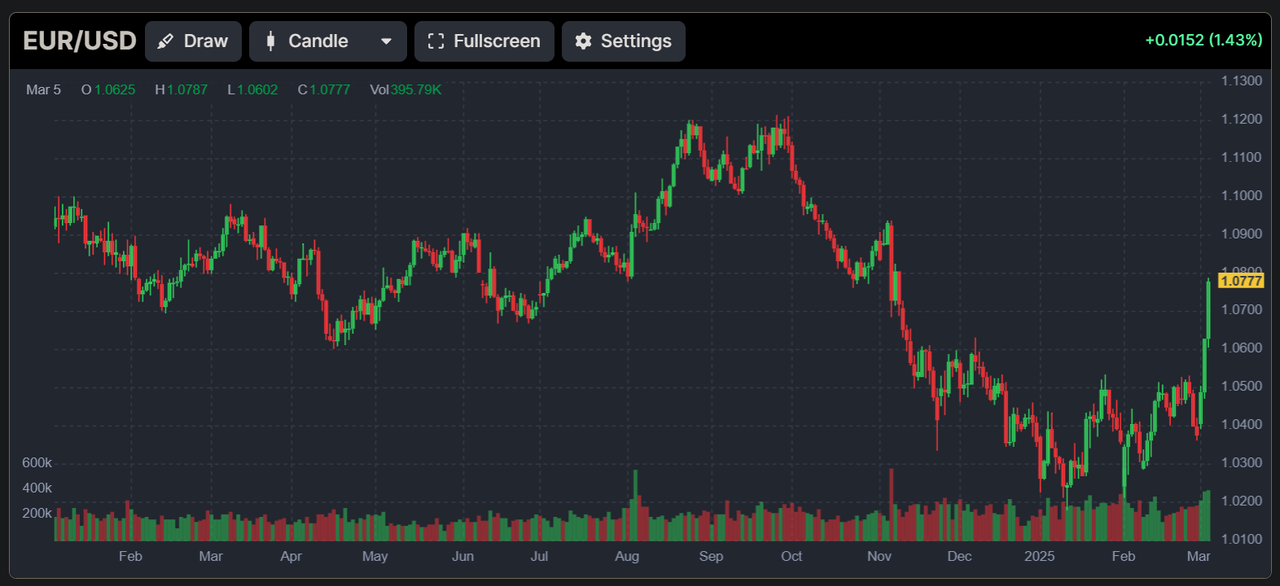
Task: Click the 1.0100 price axis label
Action: click(1242, 539)
